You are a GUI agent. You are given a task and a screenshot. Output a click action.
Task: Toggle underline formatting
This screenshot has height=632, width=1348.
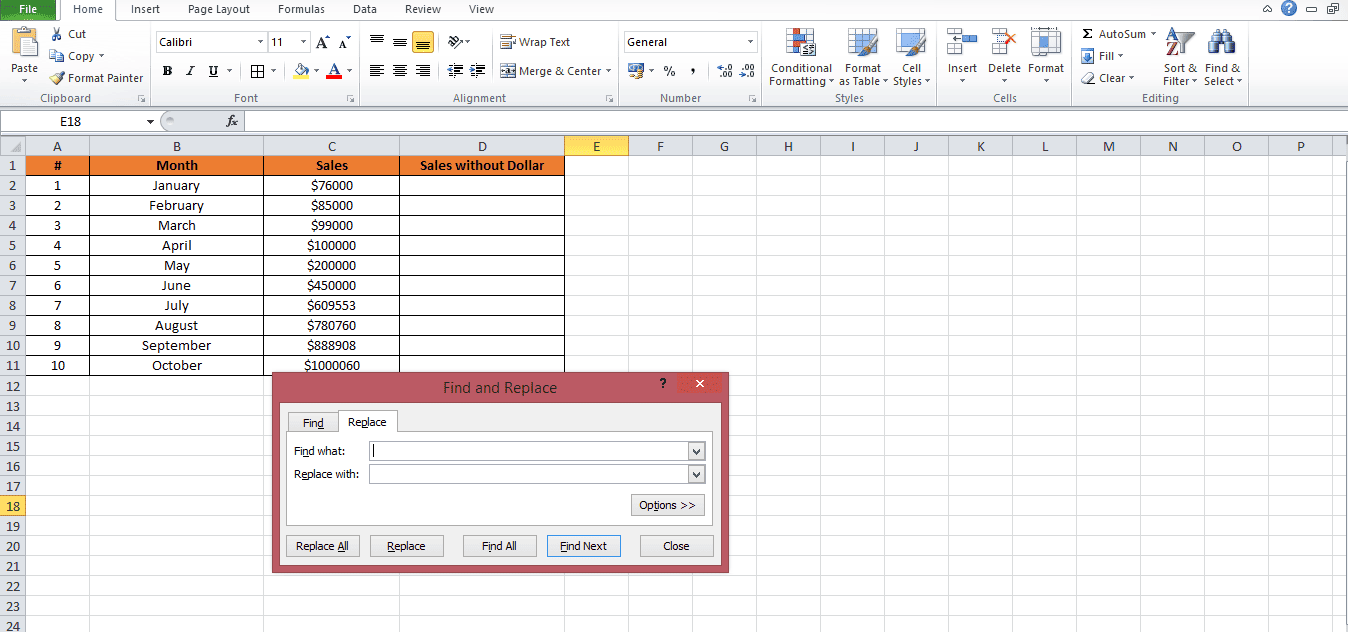[x=210, y=71]
